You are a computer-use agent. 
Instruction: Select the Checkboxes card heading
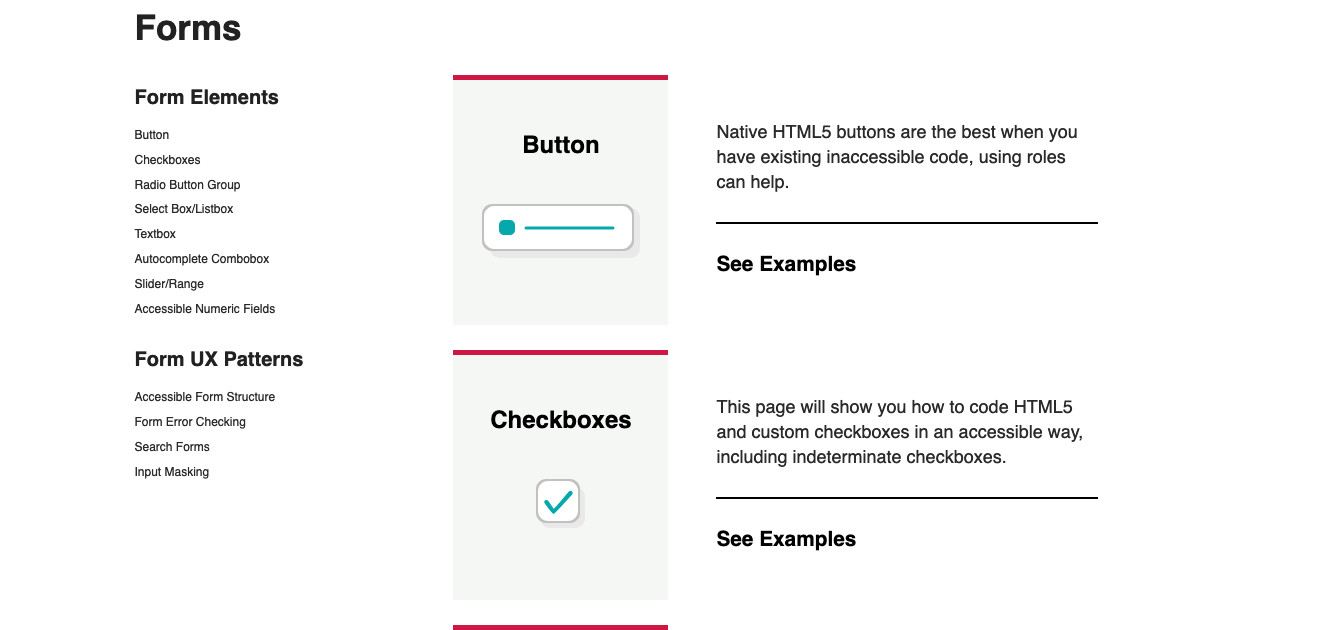(560, 419)
